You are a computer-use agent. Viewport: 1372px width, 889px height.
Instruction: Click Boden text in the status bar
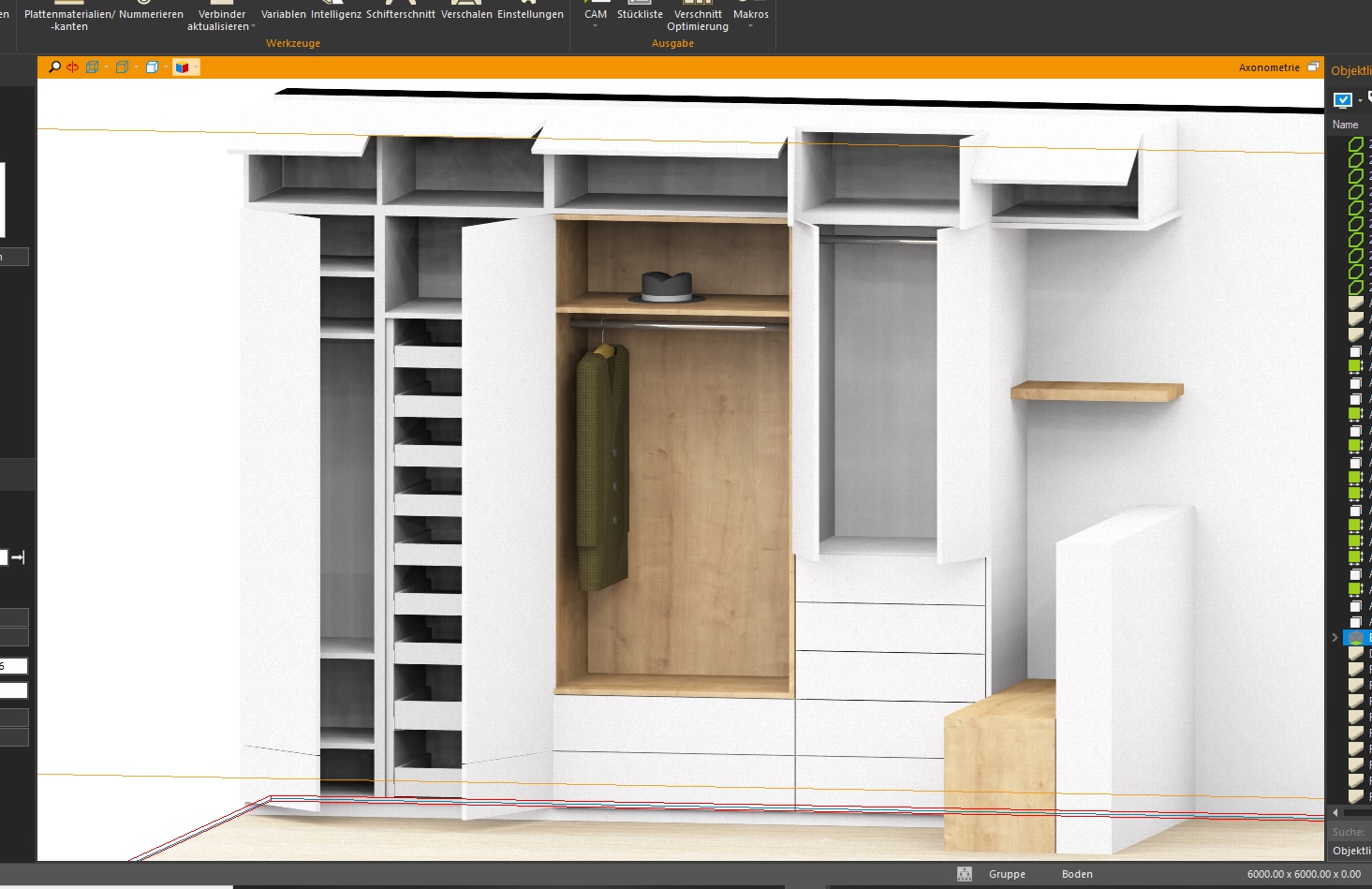coord(1077,874)
